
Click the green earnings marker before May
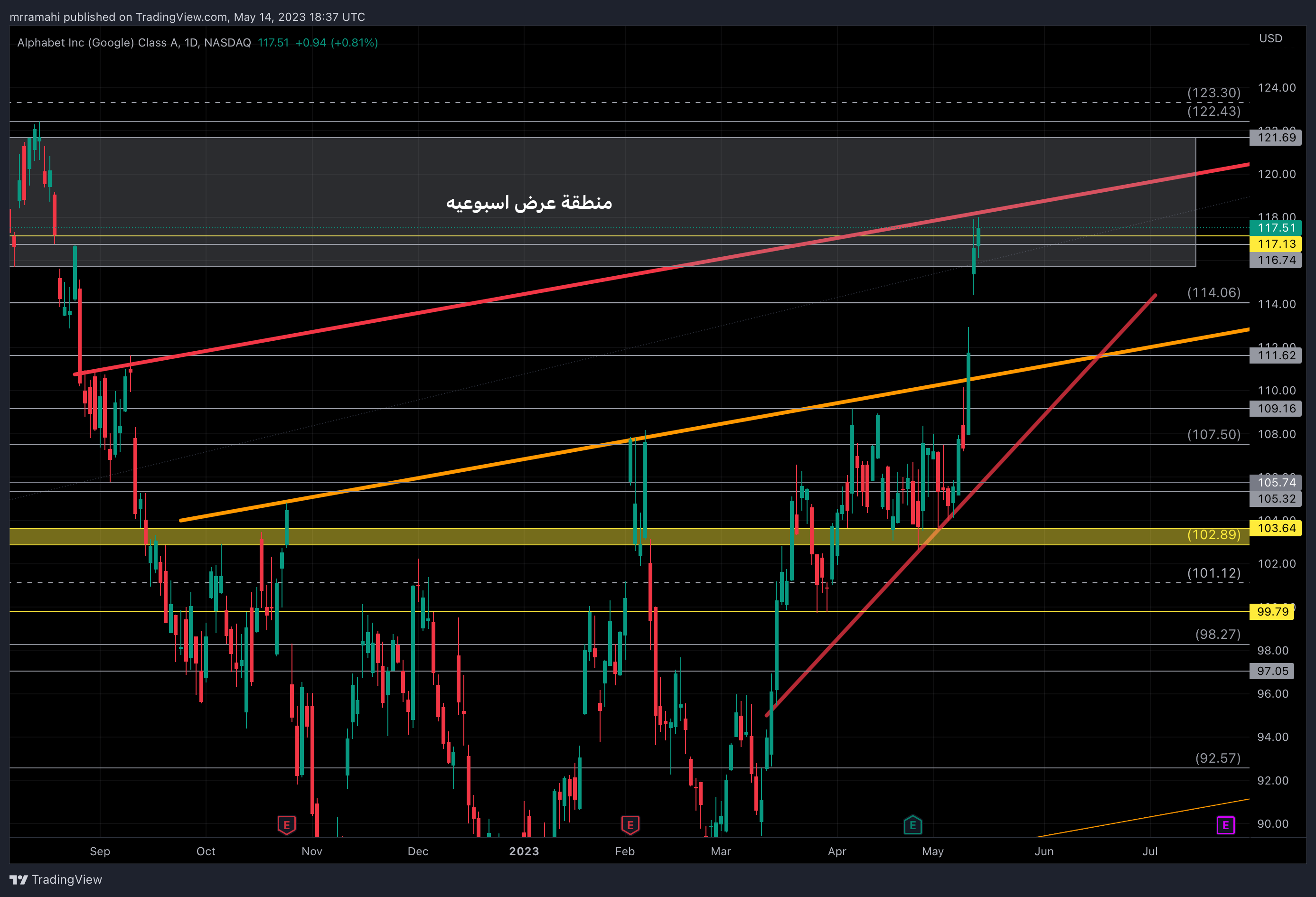tap(912, 824)
